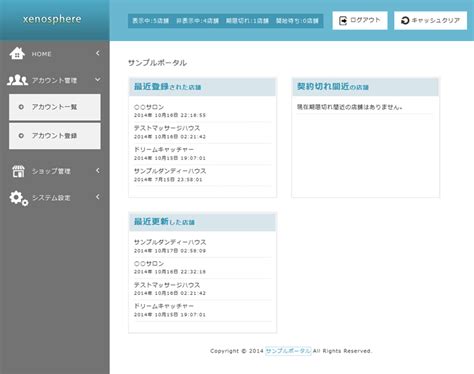Click ドリームキャッチャー in recently registered shops
Screen dimensions: 474x374
click(164, 150)
